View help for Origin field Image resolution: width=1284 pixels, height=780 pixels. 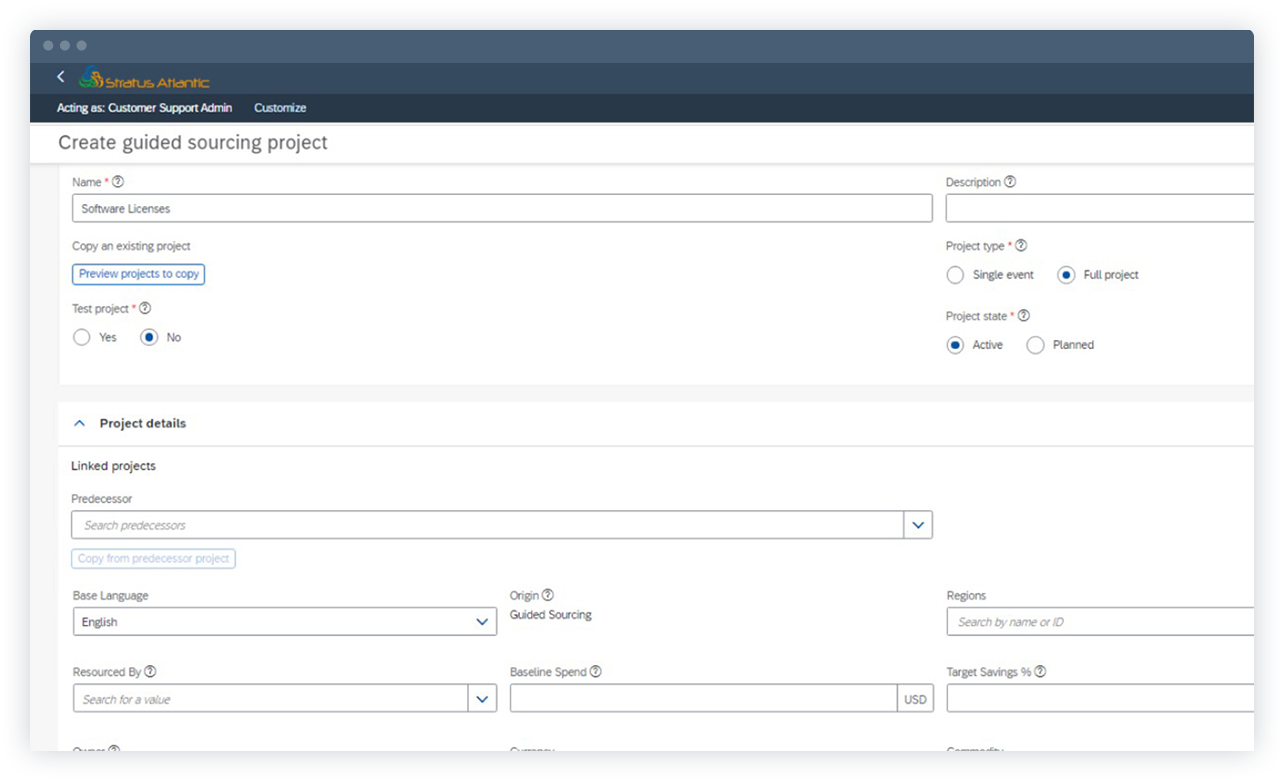[x=547, y=594]
